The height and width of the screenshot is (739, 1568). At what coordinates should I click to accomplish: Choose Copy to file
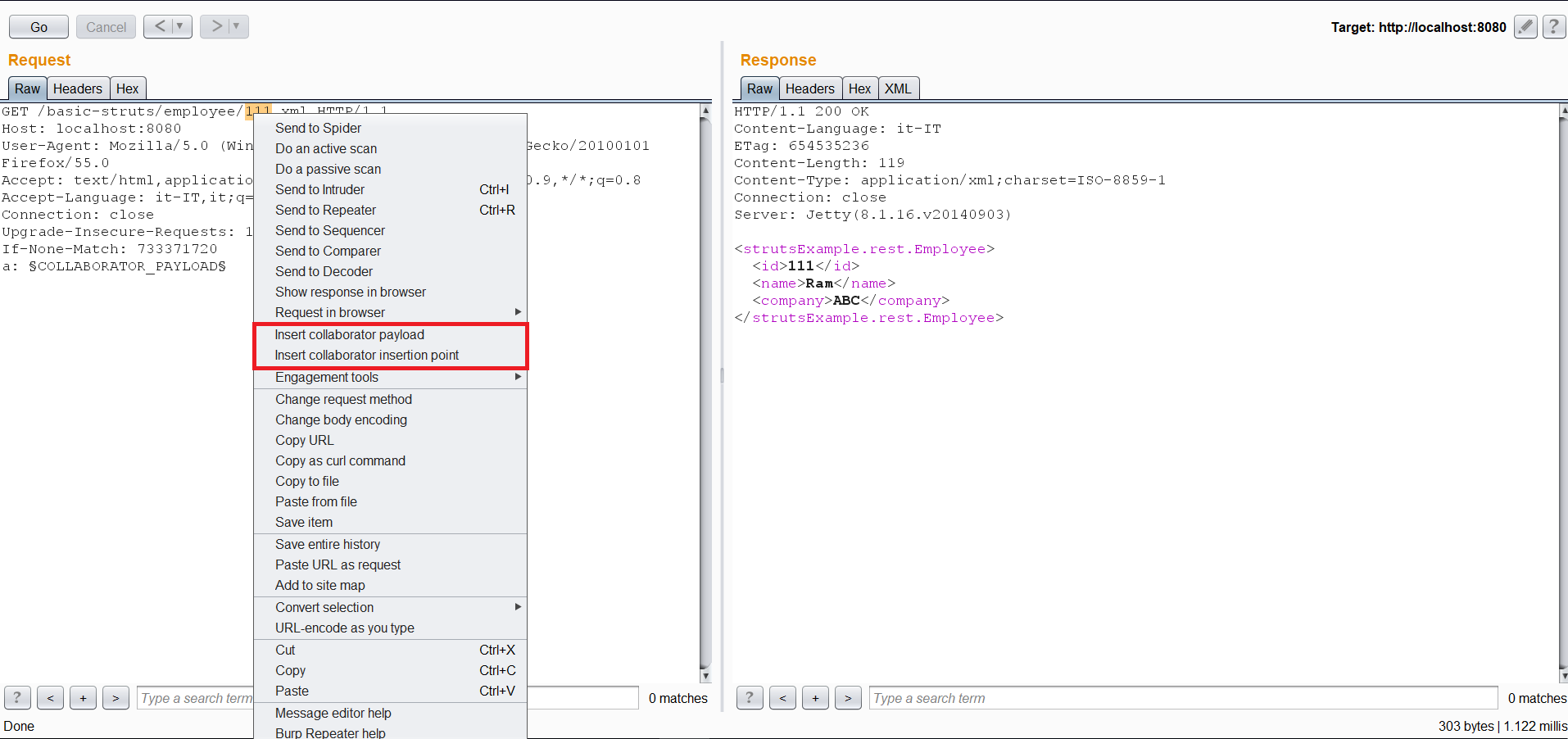(390, 481)
